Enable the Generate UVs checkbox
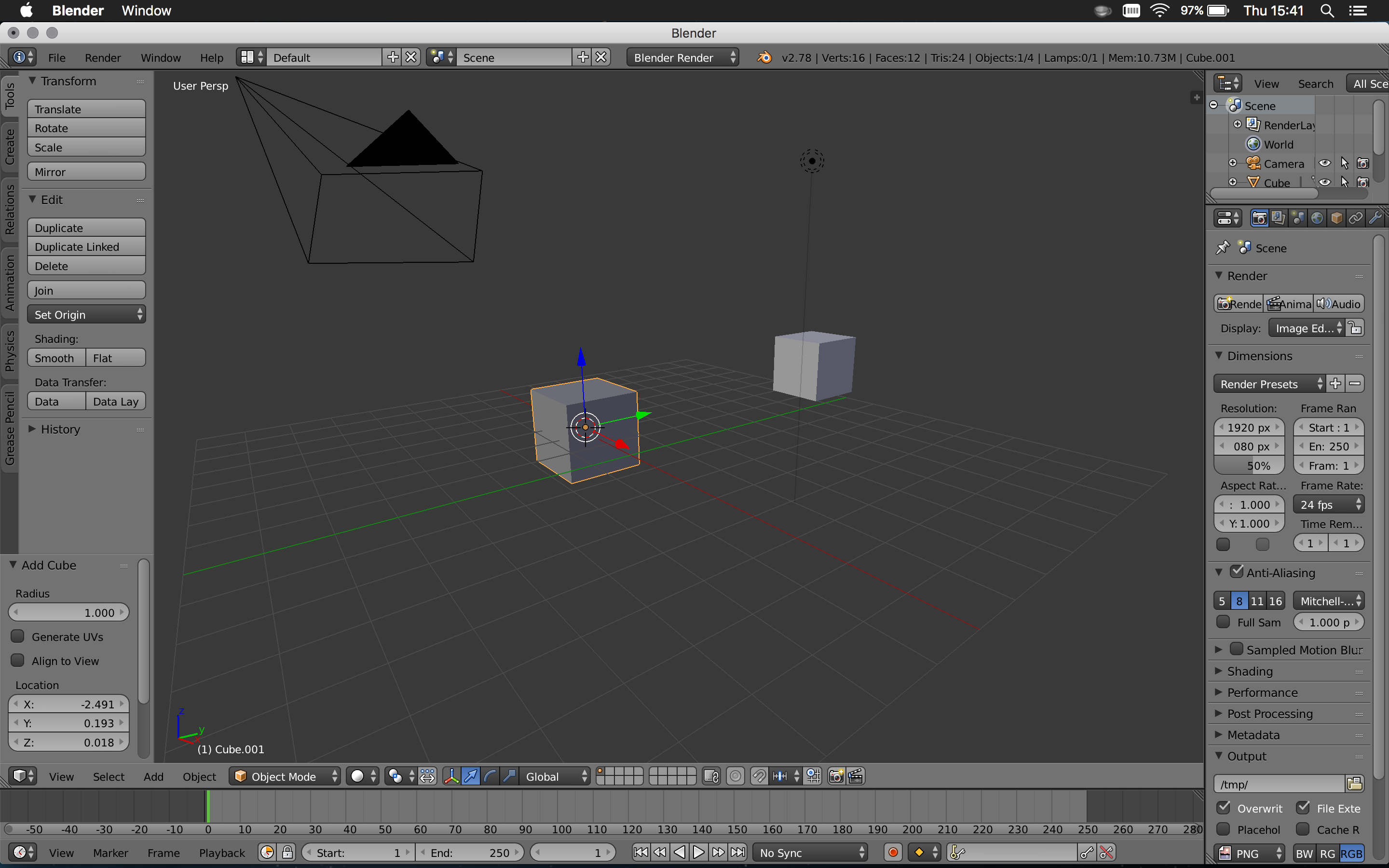The height and width of the screenshot is (868, 1389). 18,637
